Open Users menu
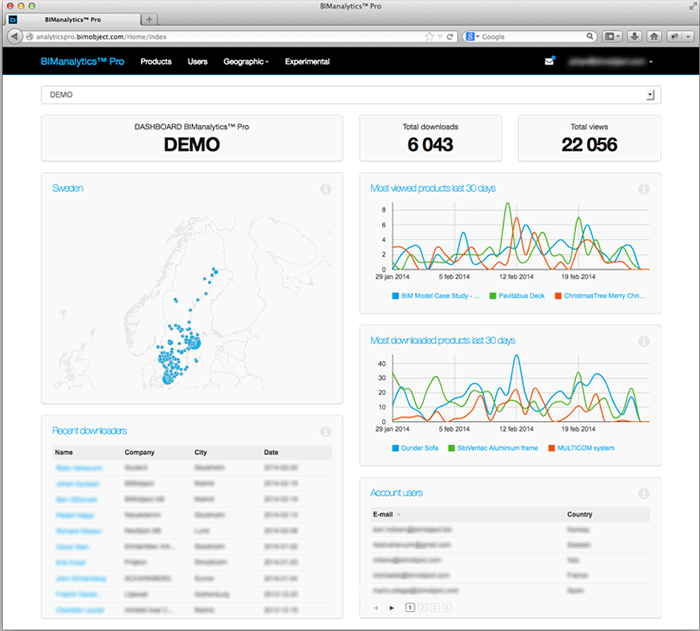Viewport: 700px width, 631px height. (x=197, y=62)
